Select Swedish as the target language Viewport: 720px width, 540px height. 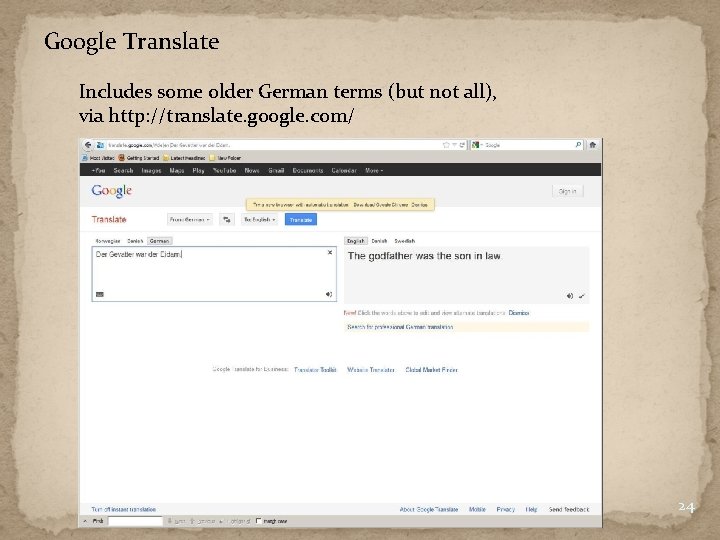(405, 241)
